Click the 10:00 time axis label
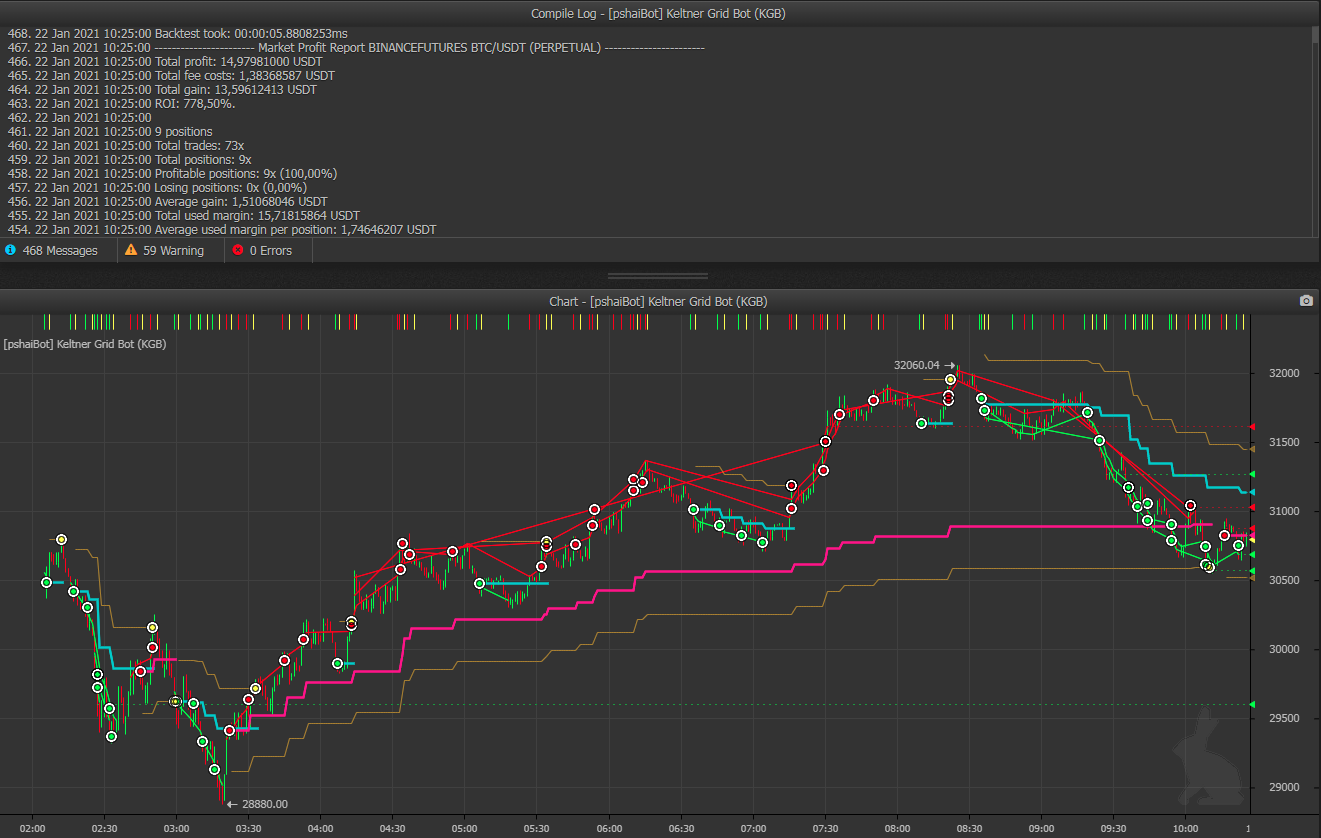This screenshot has width=1321, height=838. (x=1185, y=828)
